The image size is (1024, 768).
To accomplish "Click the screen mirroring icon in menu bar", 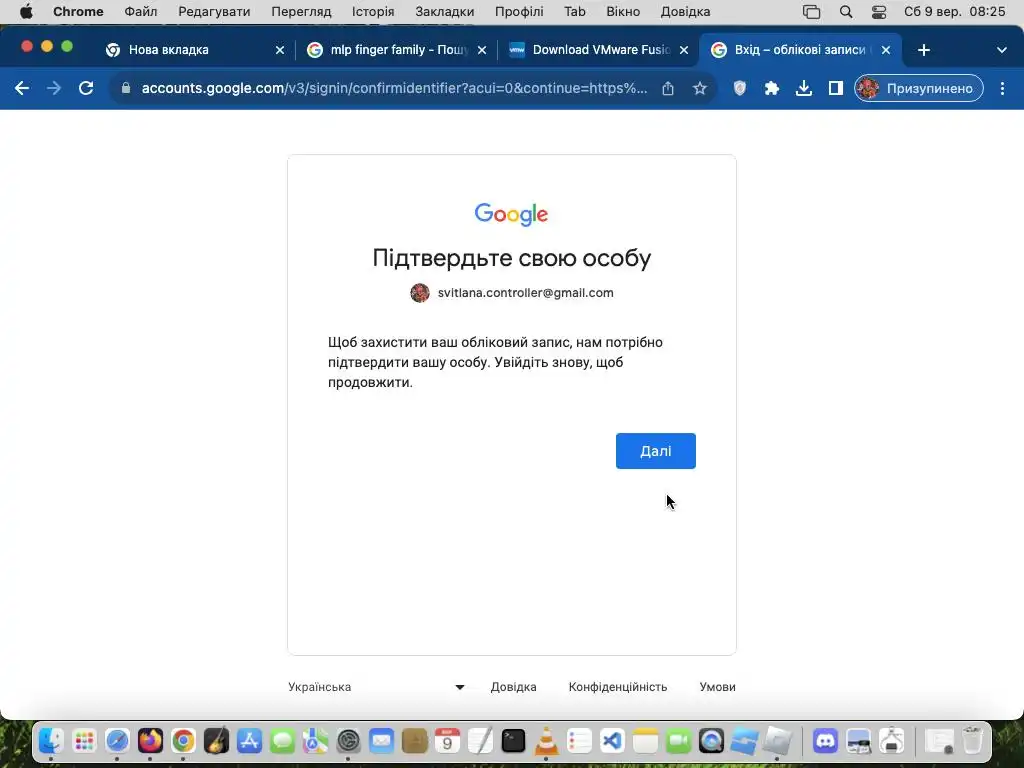I will coord(811,12).
